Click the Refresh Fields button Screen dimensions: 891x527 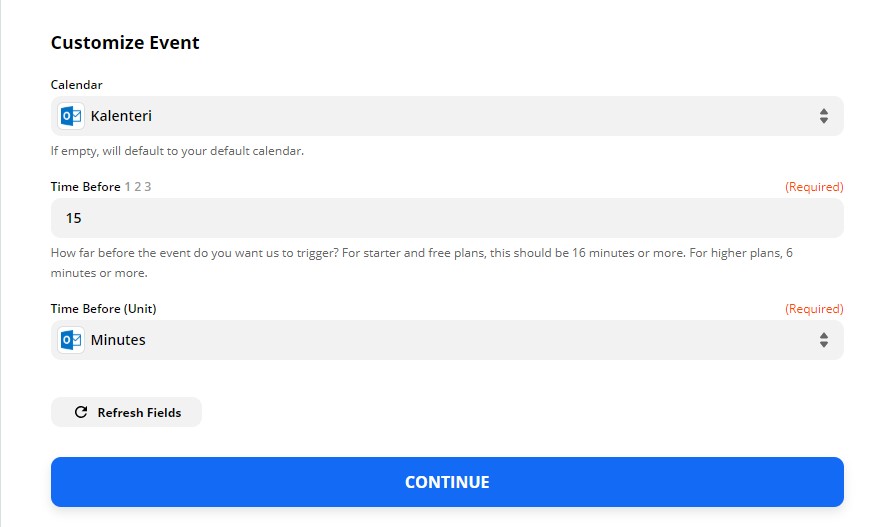click(126, 412)
